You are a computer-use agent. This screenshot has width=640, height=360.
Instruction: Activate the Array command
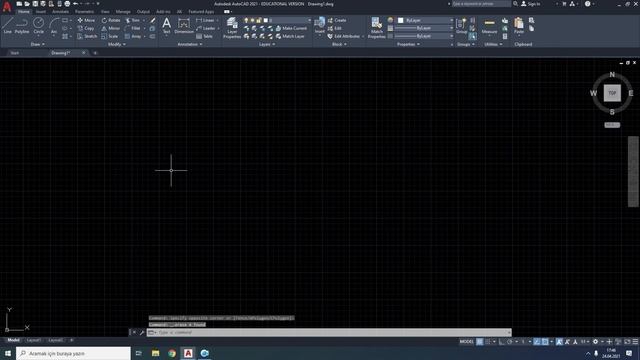133,36
